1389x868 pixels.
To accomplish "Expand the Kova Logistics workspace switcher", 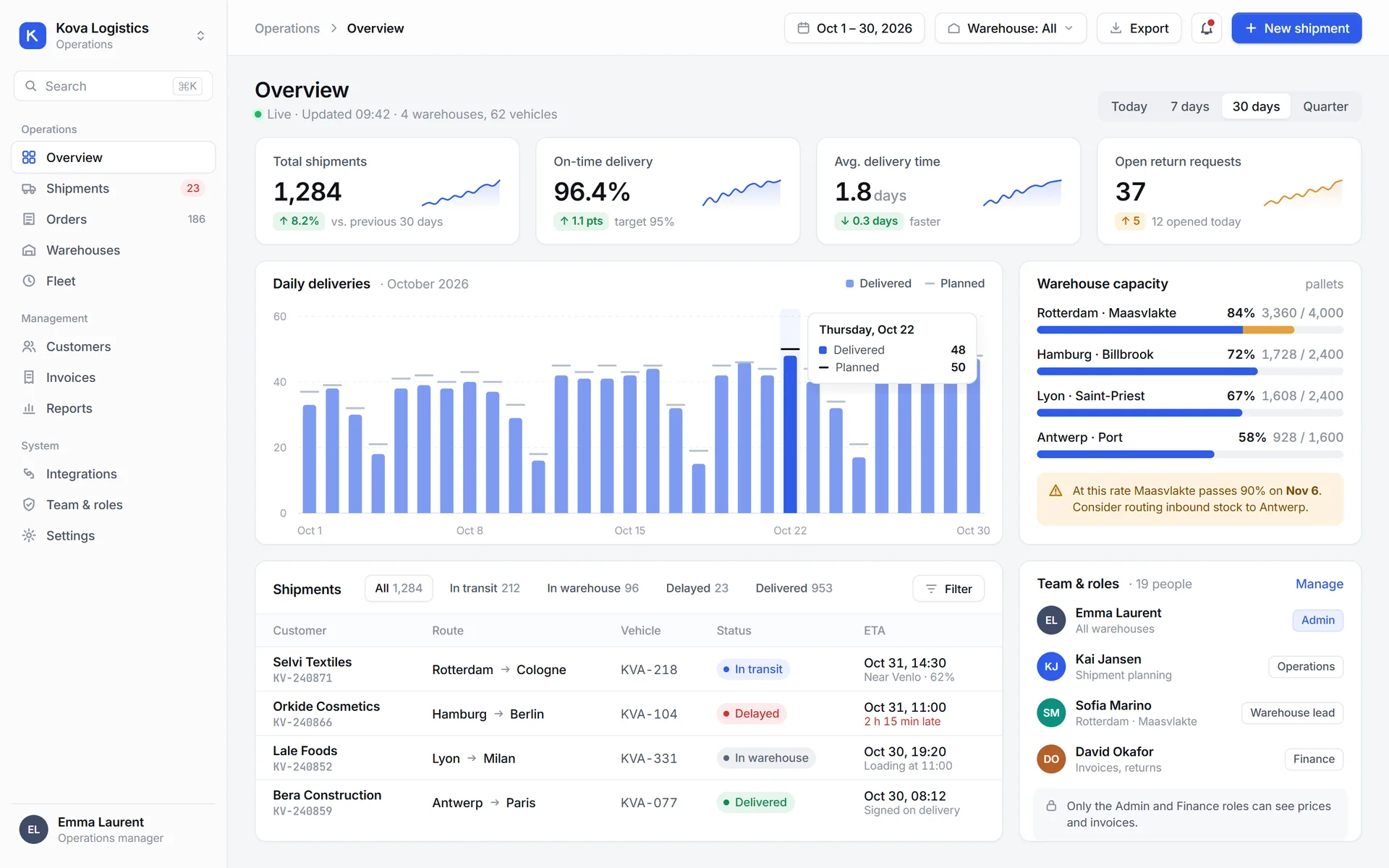I will point(200,35).
